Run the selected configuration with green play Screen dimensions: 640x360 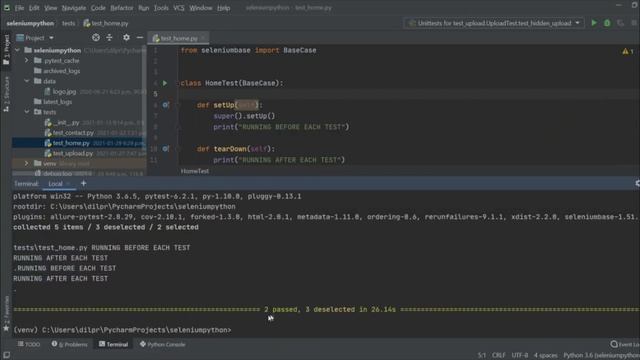coord(594,23)
